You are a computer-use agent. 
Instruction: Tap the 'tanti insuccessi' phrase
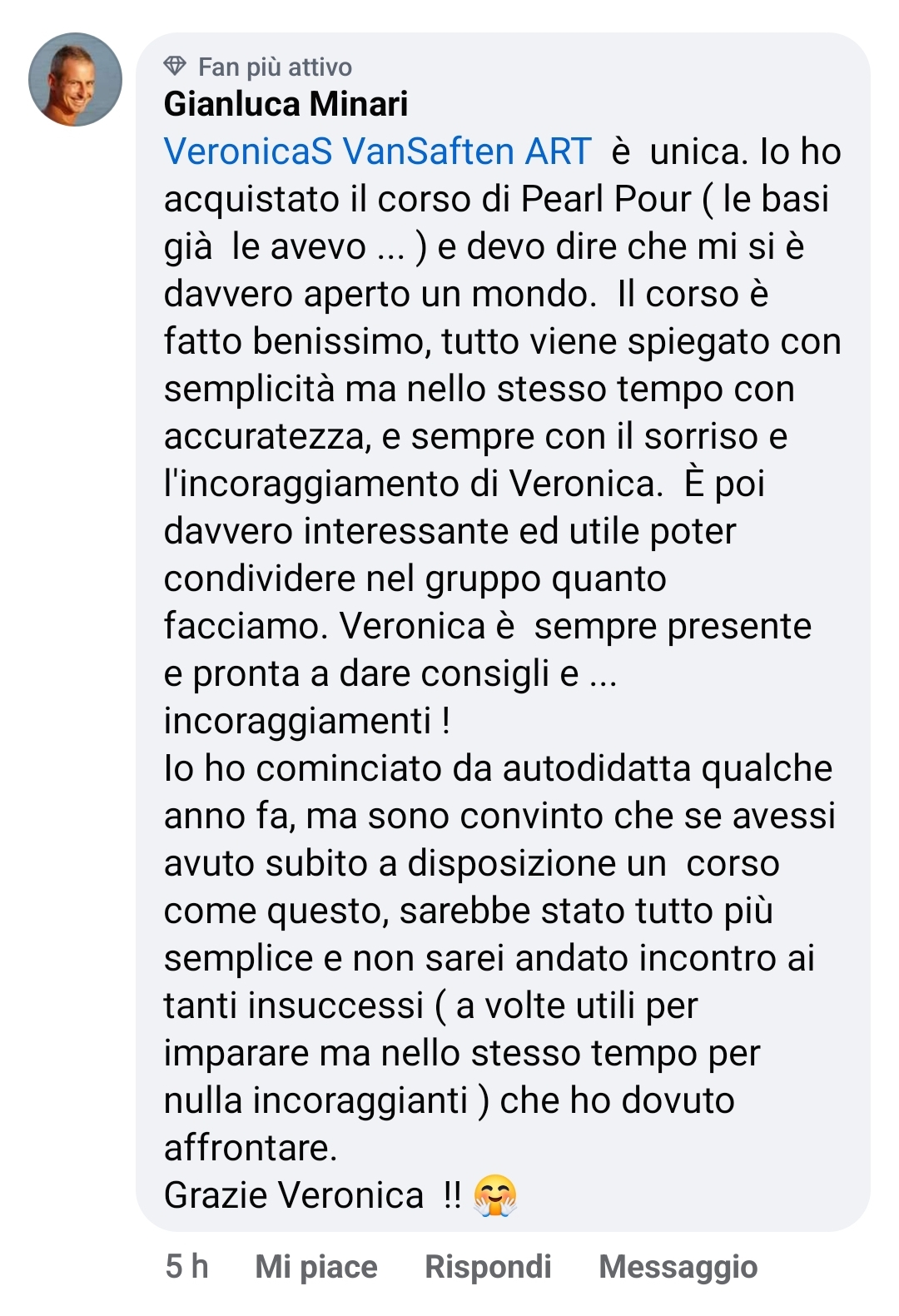click(294, 1006)
